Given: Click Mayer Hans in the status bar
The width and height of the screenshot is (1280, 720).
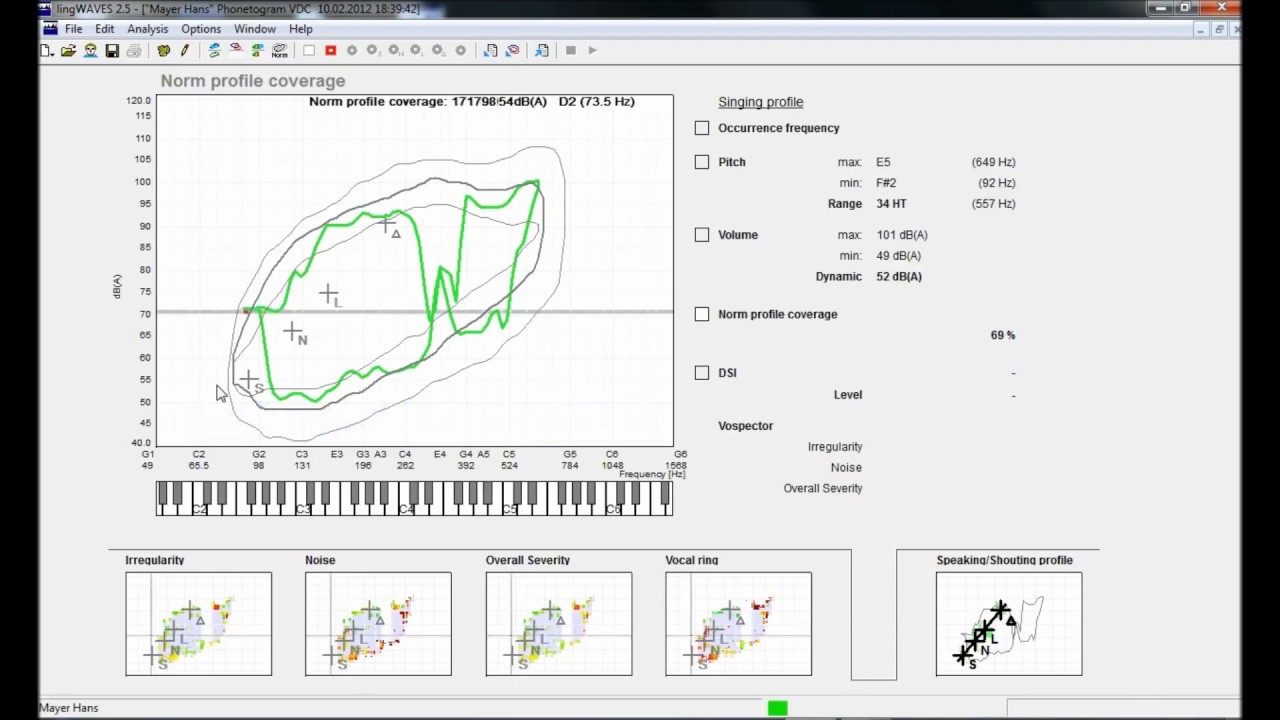Looking at the screenshot, I should tap(69, 708).
